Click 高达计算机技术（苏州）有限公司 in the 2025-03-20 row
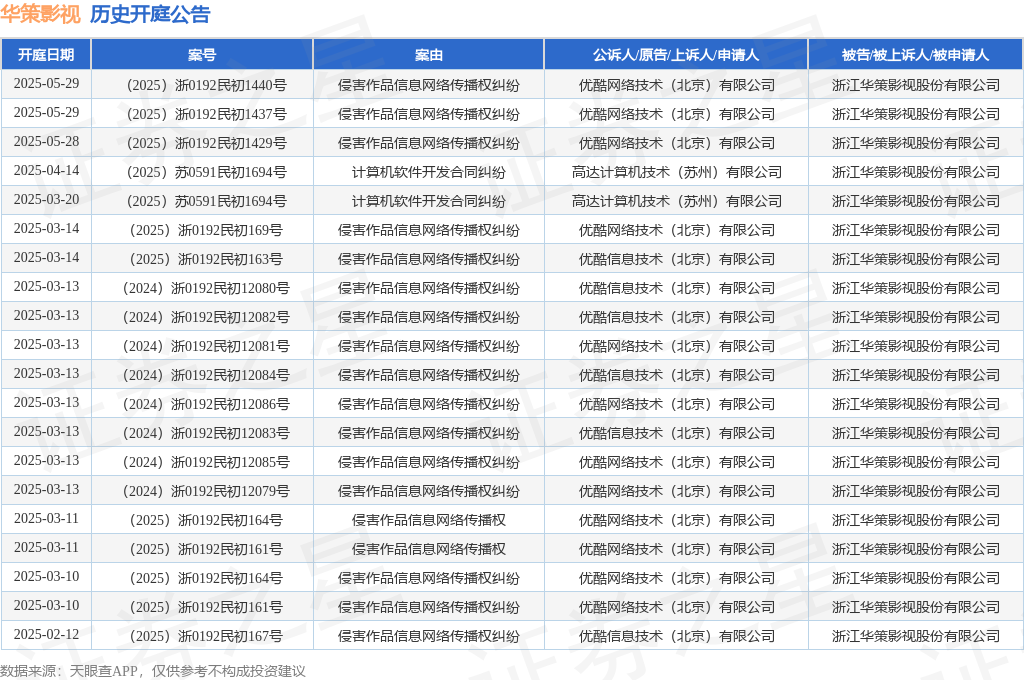This screenshot has height=680, width=1024. pyautogui.click(x=677, y=201)
